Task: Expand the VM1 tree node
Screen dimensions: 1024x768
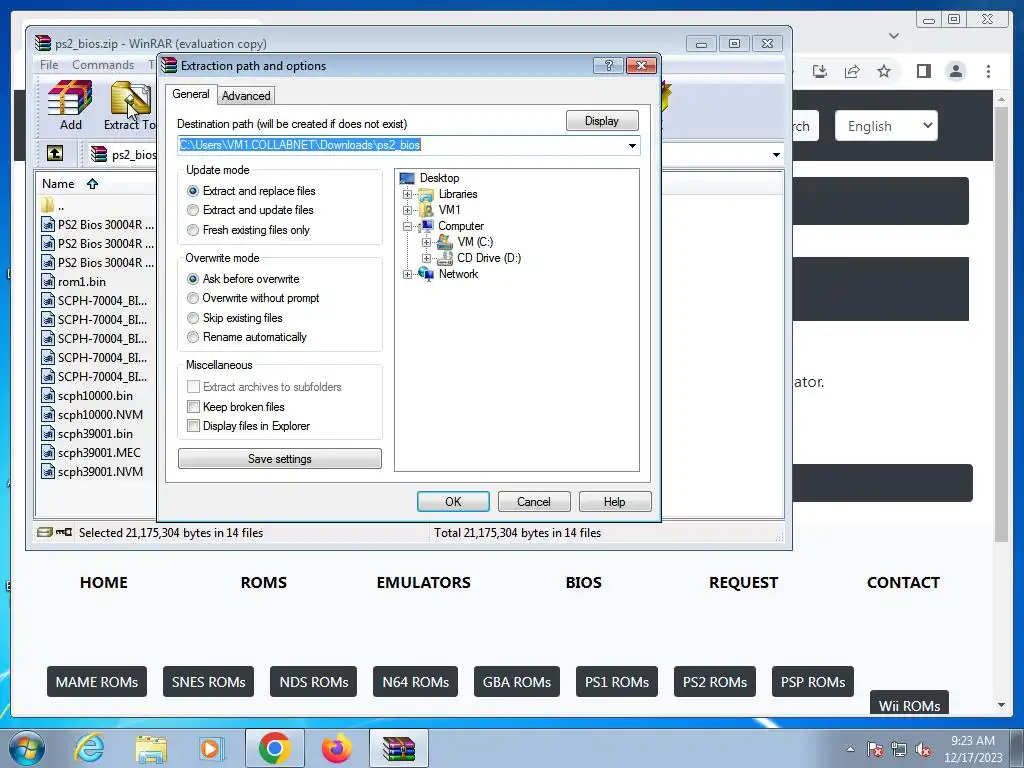Action: pyautogui.click(x=408, y=210)
